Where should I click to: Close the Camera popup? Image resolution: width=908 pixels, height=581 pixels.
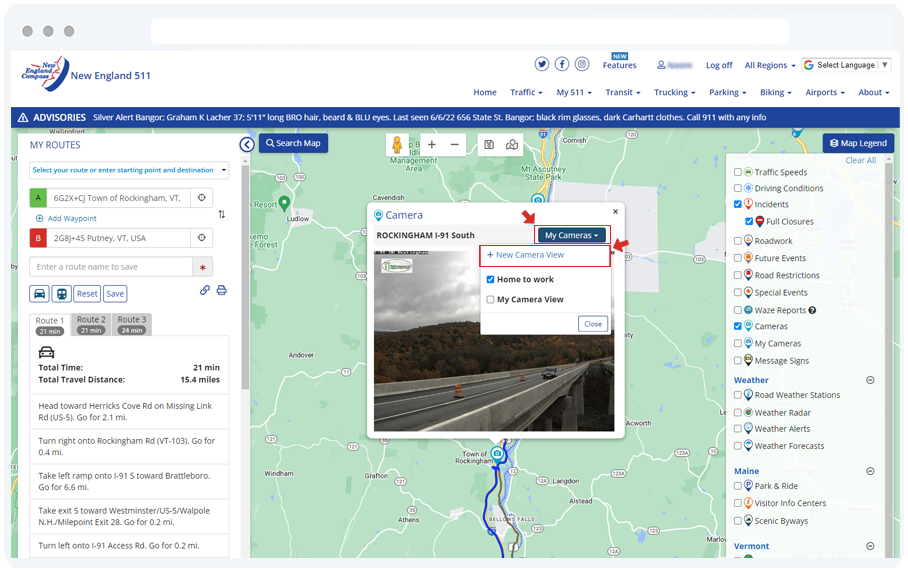pos(616,211)
